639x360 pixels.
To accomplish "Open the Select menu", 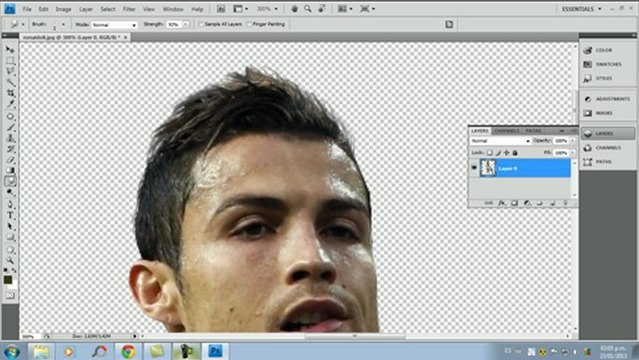I will (108, 9).
